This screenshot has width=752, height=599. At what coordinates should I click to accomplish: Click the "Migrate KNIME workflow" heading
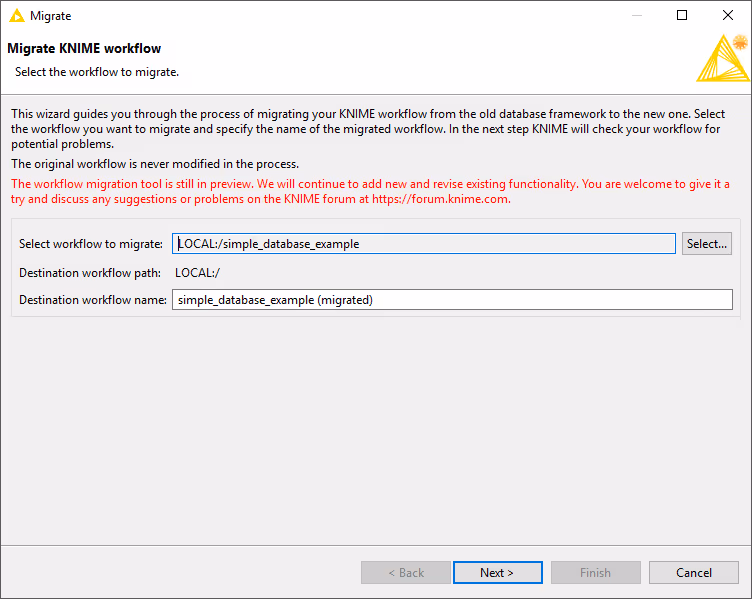point(84,48)
